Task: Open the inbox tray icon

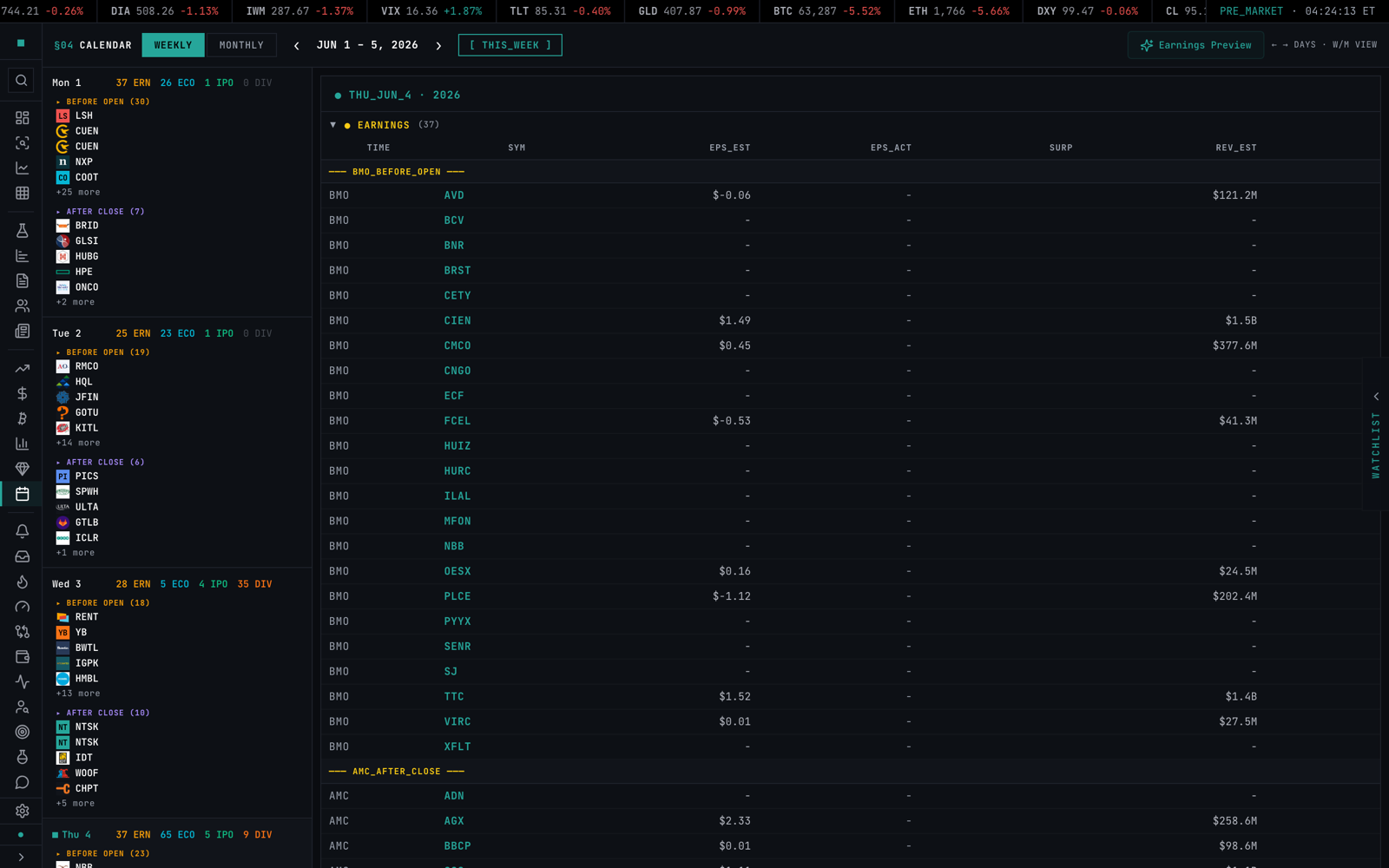Action: coord(22,556)
